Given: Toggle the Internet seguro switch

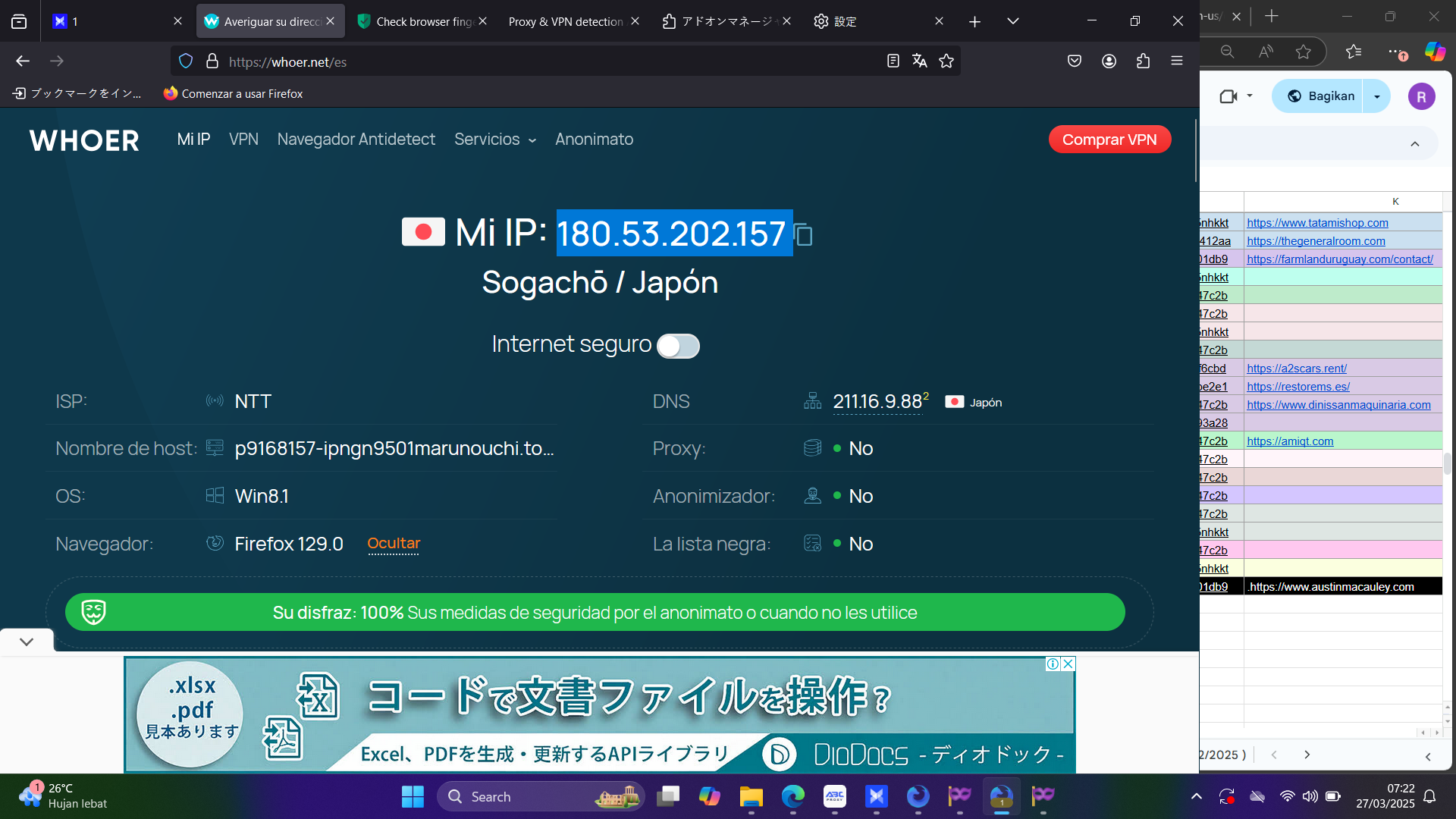Looking at the screenshot, I should tap(678, 346).
